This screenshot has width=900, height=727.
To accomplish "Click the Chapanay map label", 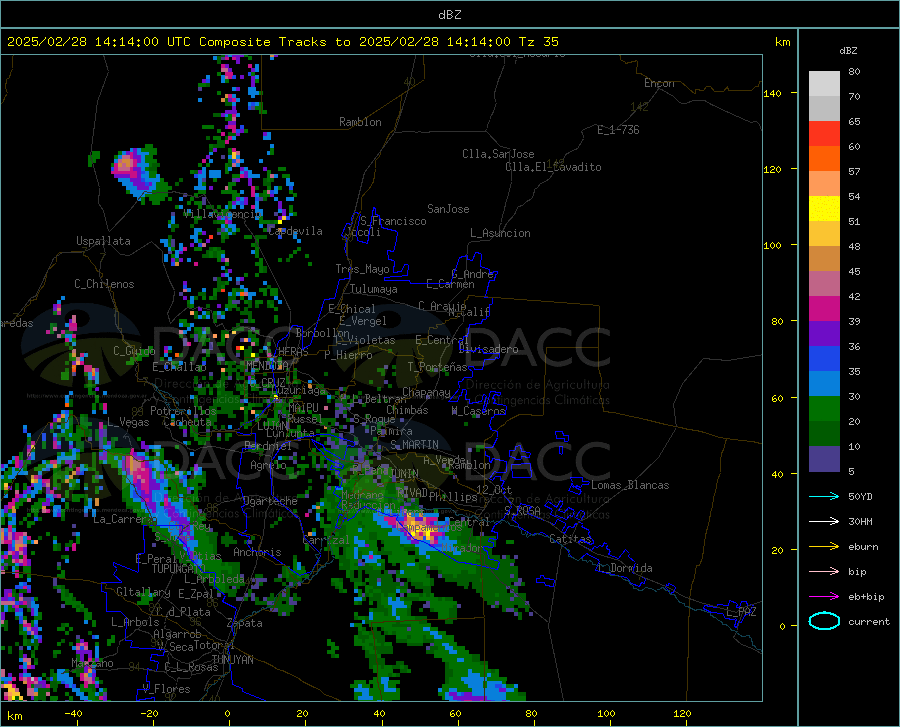I will (x=426, y=392).
